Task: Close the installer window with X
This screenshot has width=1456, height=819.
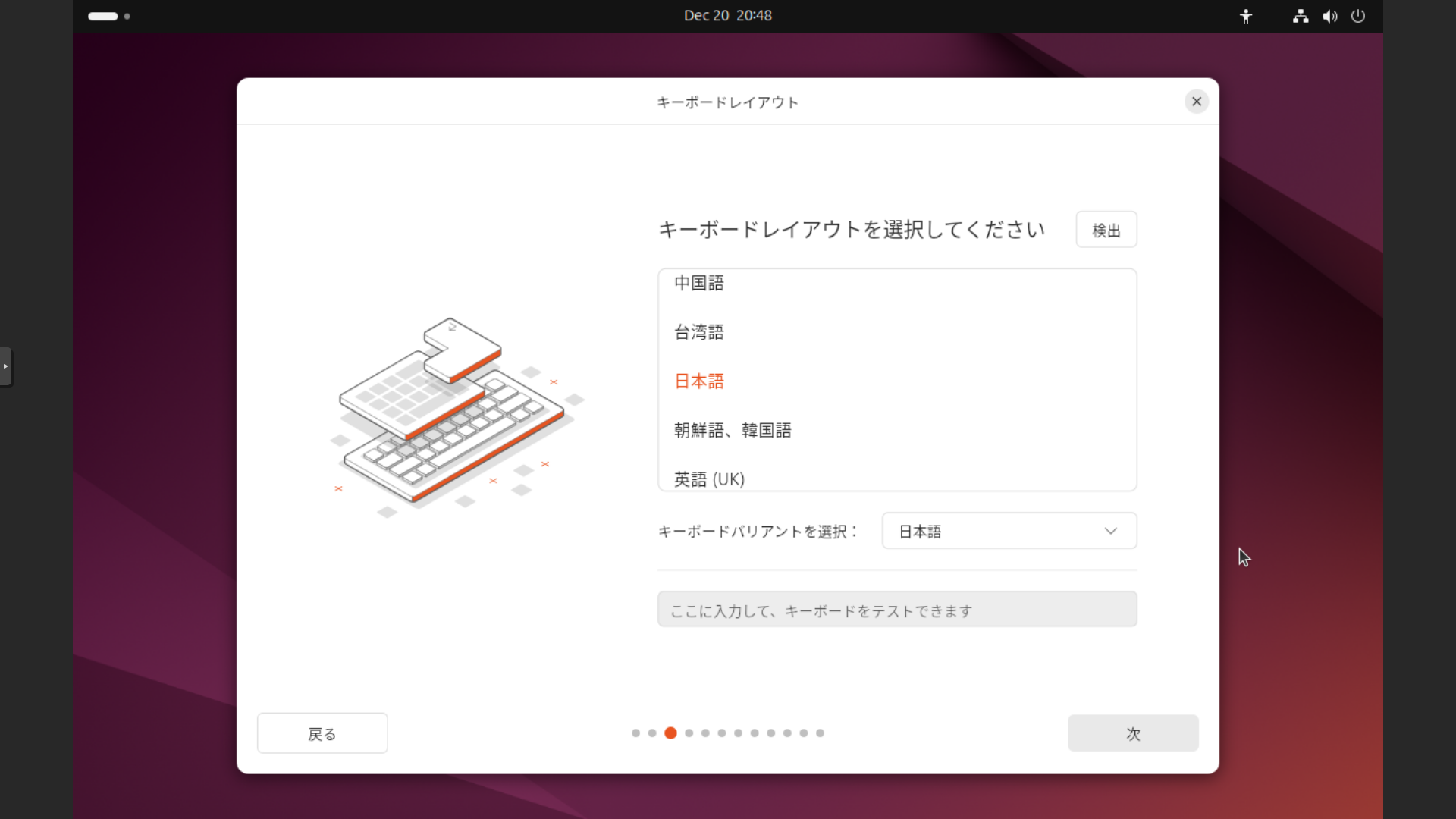Action: point(1197,102)
